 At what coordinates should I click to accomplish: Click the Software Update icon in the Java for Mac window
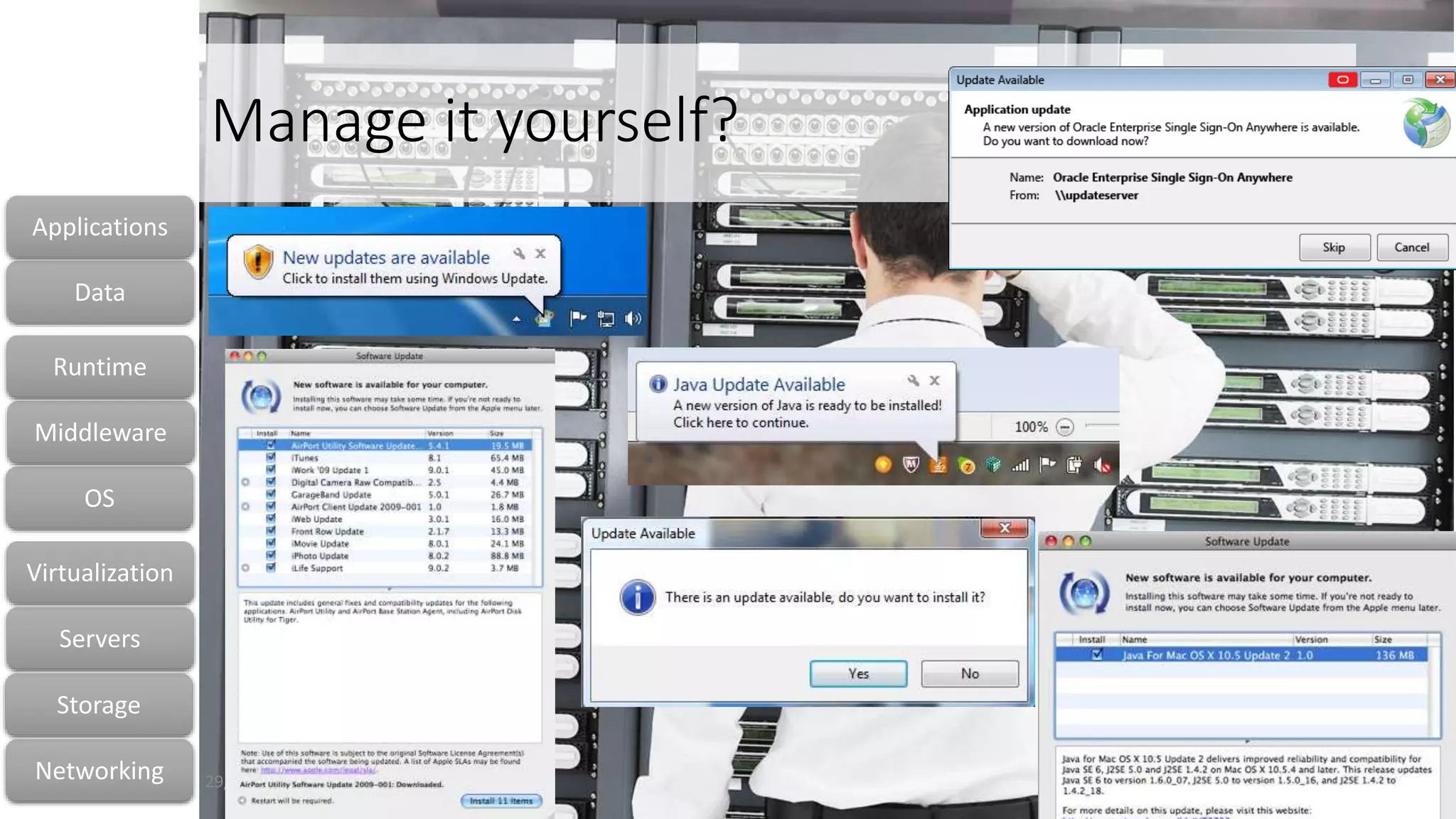(x=1084, y=591)
